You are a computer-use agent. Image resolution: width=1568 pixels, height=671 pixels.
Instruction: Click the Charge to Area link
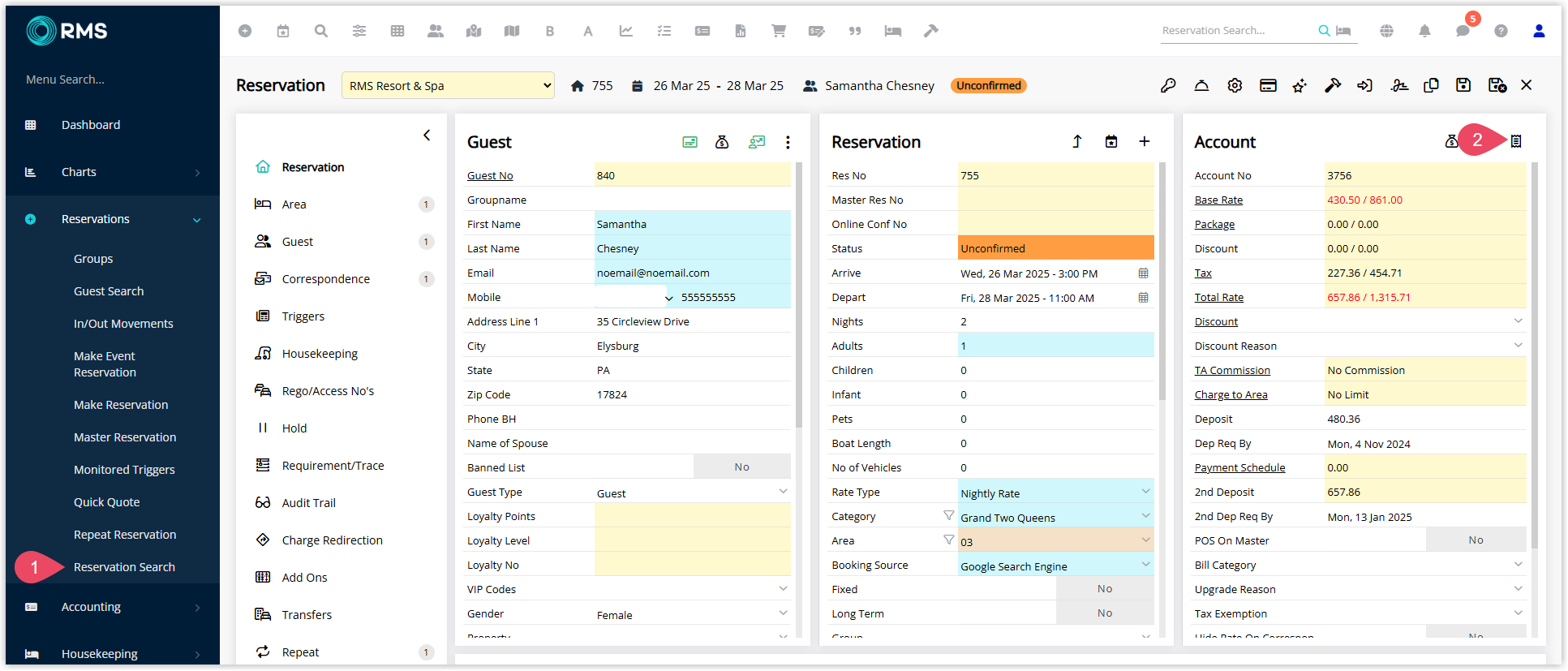click(x=1231, y=395)
